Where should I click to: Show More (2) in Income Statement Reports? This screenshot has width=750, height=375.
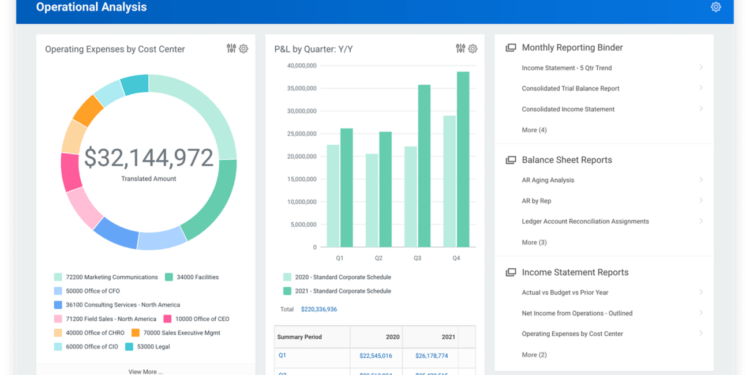(x=534, y=355)
